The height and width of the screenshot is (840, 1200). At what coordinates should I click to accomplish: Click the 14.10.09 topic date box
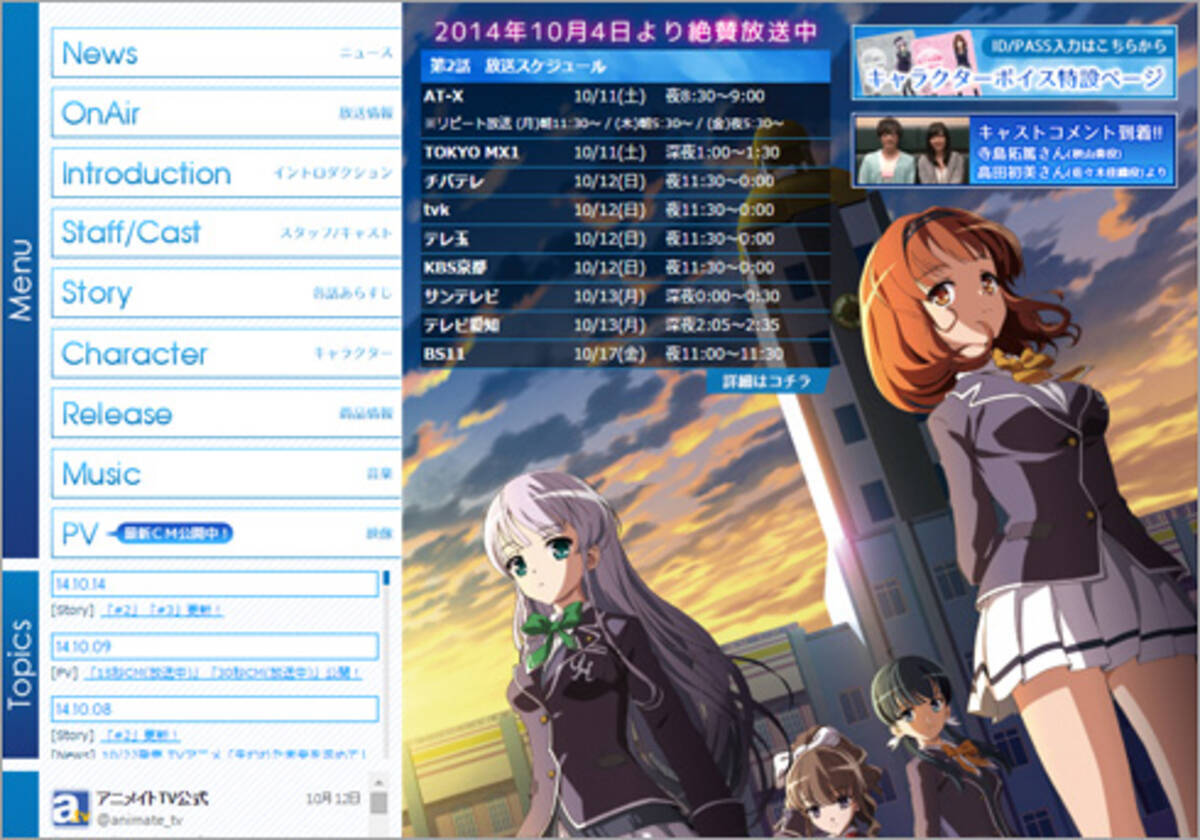pyautogui.click(x=215, y=647)
